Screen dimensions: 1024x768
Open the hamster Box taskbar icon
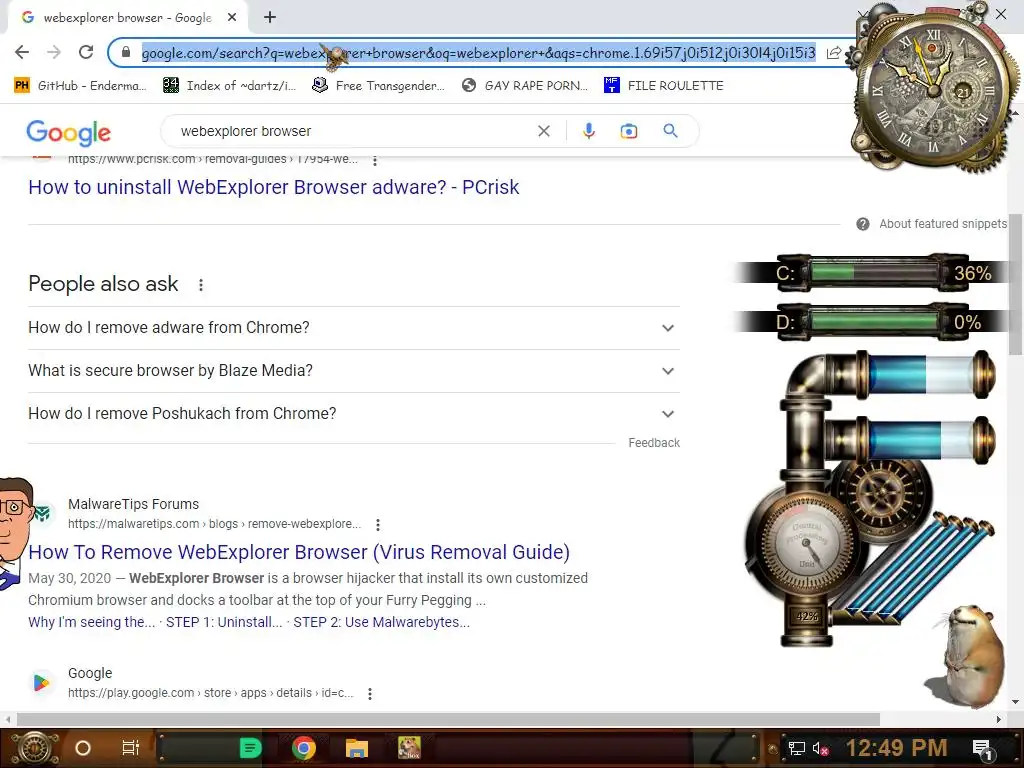pyautogui.click(x=409, y=748)
